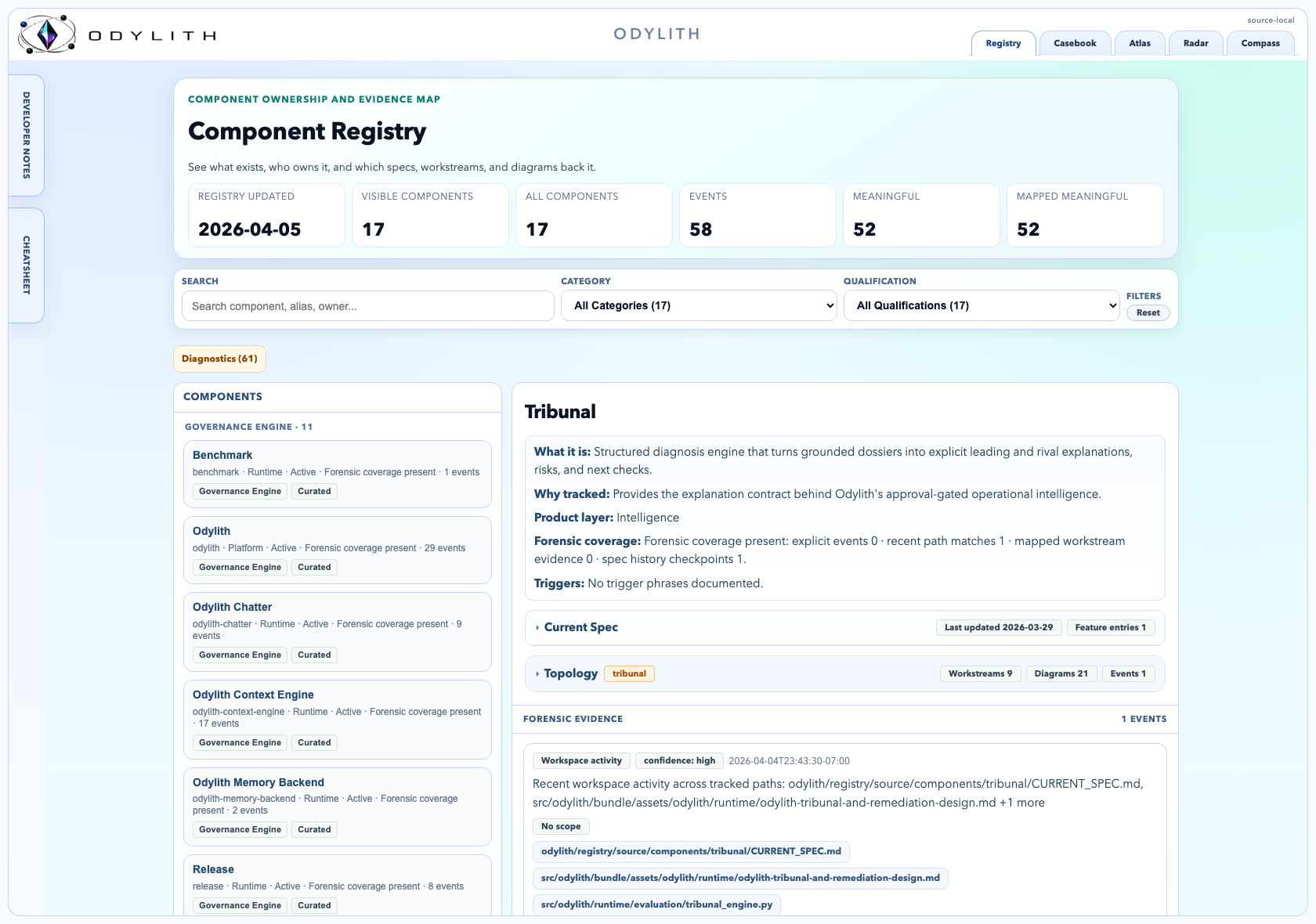
Task: Click the orange tribunal topology tag
Action: point(629,673)
